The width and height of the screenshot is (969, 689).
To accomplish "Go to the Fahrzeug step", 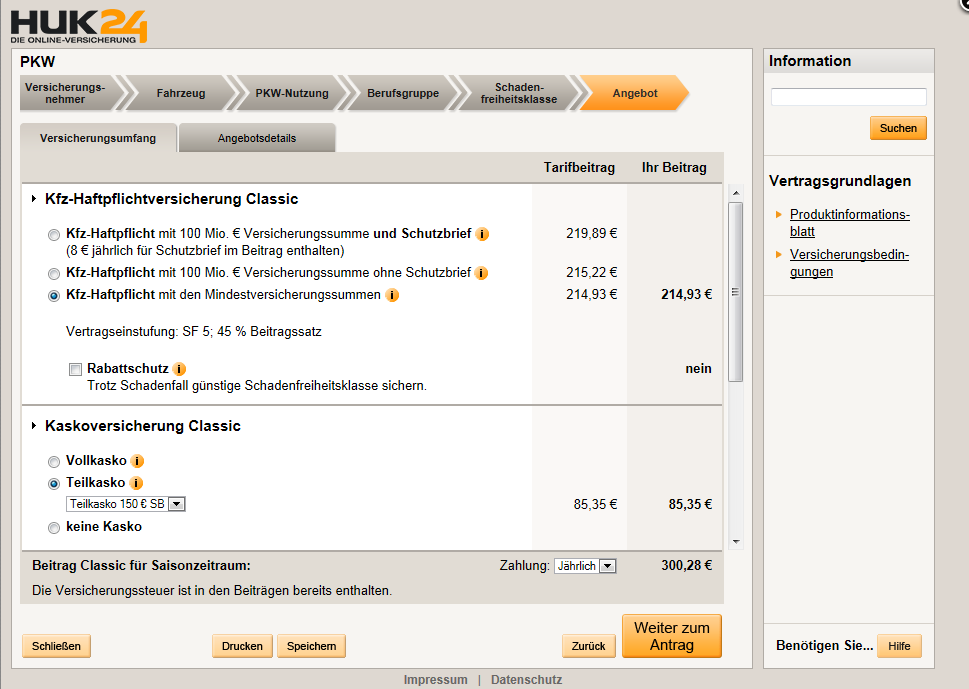I will click(181, 93).
